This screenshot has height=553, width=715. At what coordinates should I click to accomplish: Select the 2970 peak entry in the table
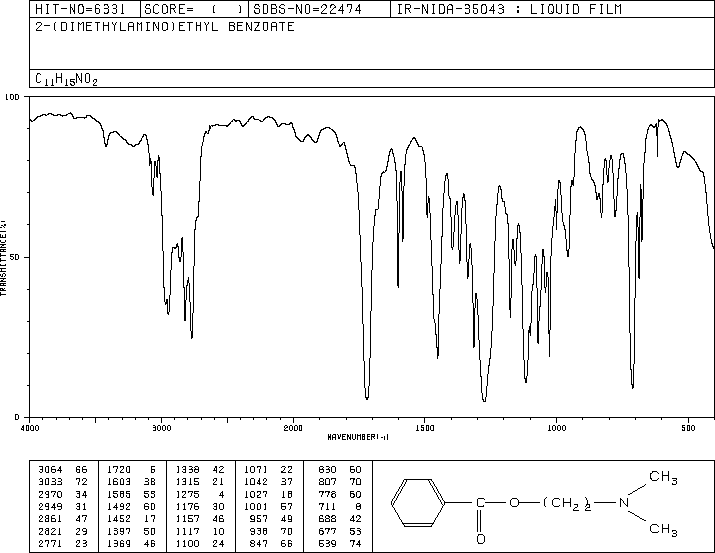tap(63, 494)
